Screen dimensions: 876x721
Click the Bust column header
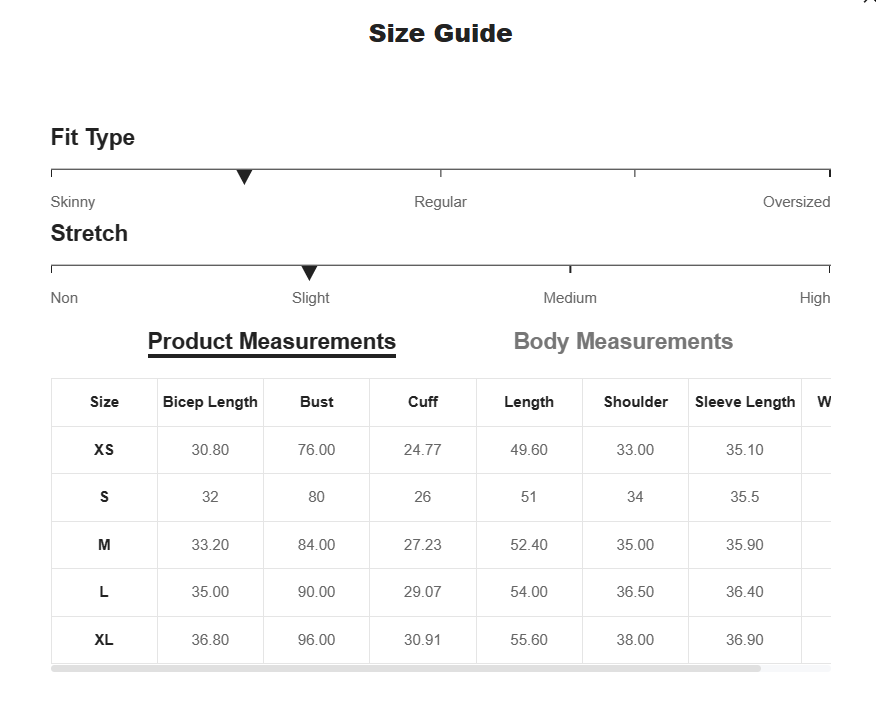click(x=316, y=402)
